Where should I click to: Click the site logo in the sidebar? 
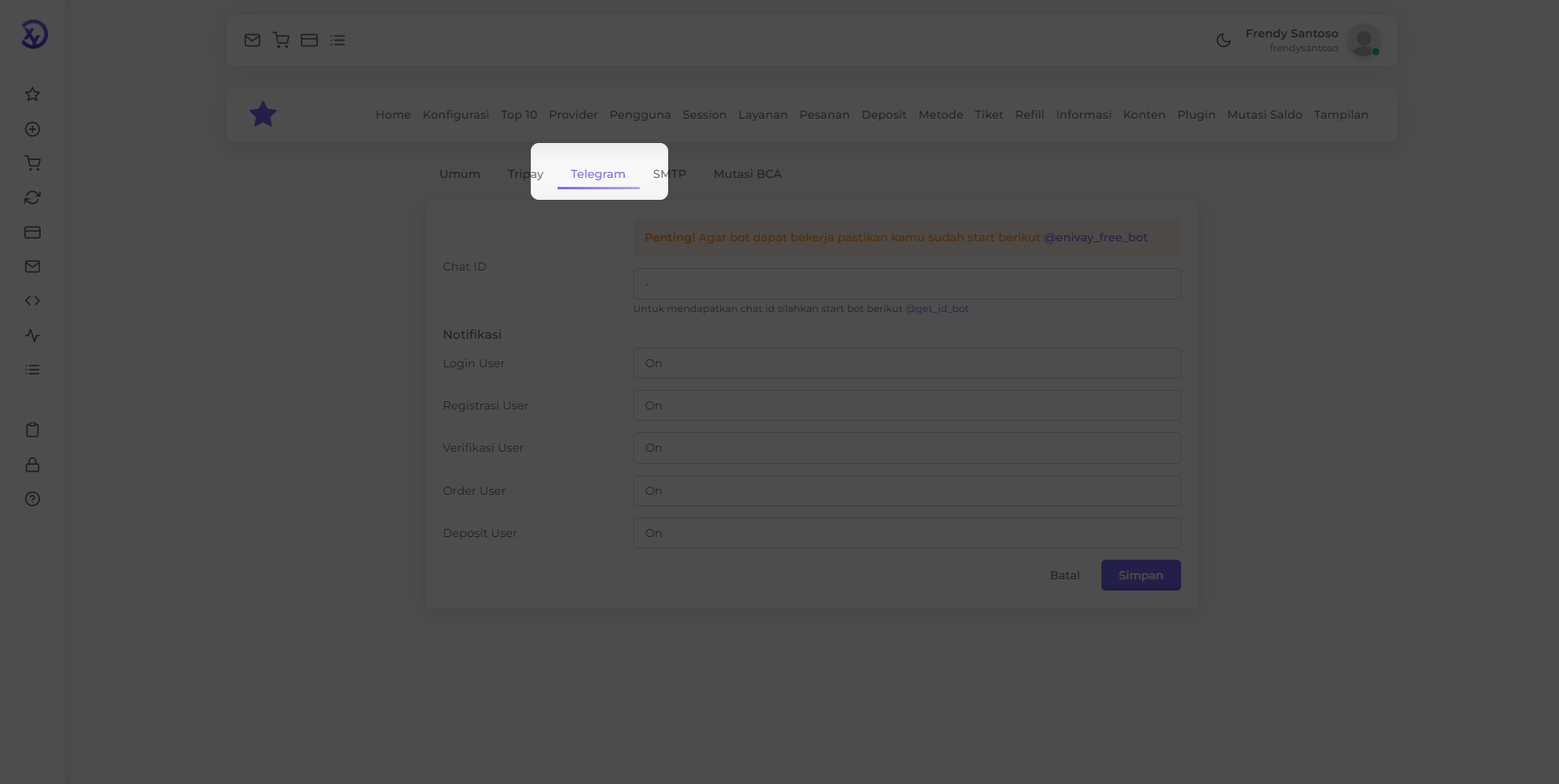click(34, 34)
